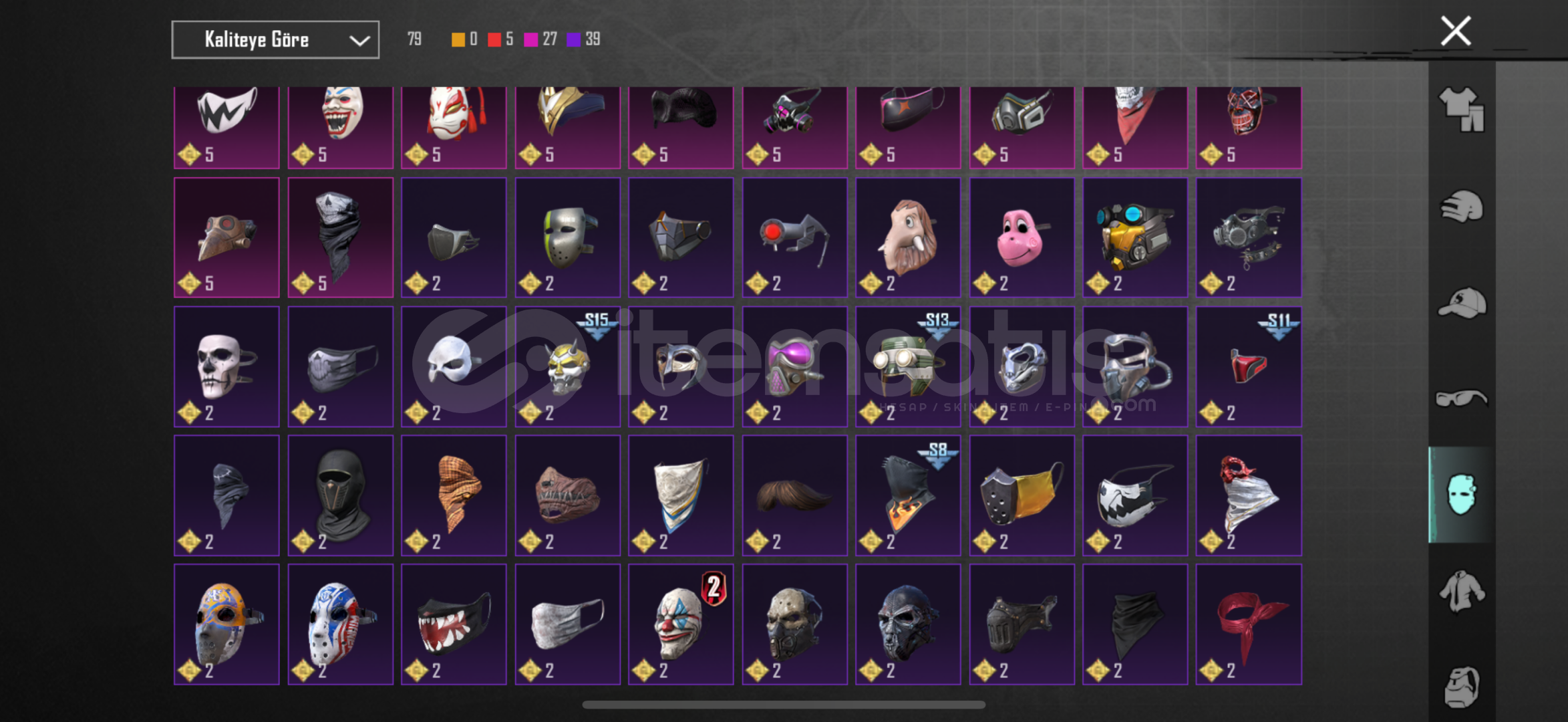The height and width of the screenshot is (722, 1568).
Task: Expand sort options via chevron arrow
Action: tap(359, 41)
